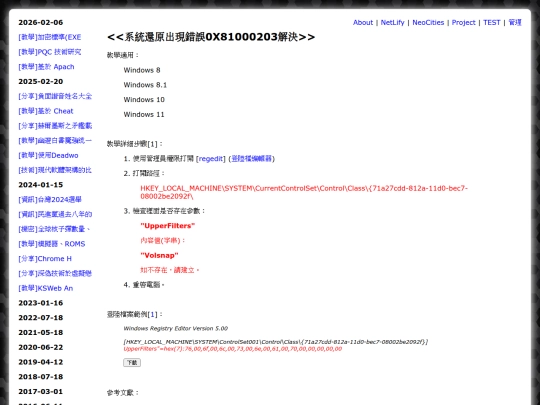Open the '[教學]加密標準(EXE' article link
This screenshot has width=540, height=405.
pyautogui.click(x=50, y=37)
